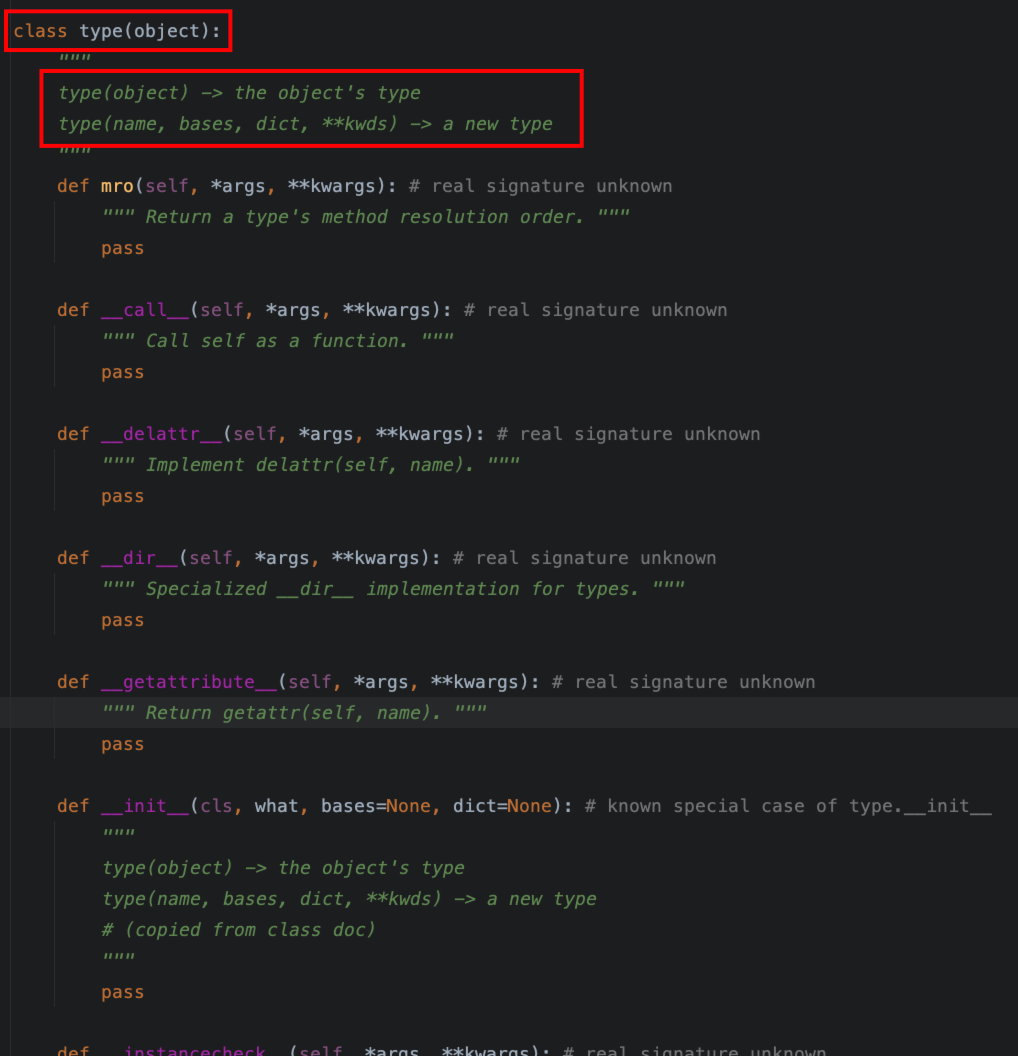
Task: Place cursor on 'def mro' method name
Action: [117, 186]
